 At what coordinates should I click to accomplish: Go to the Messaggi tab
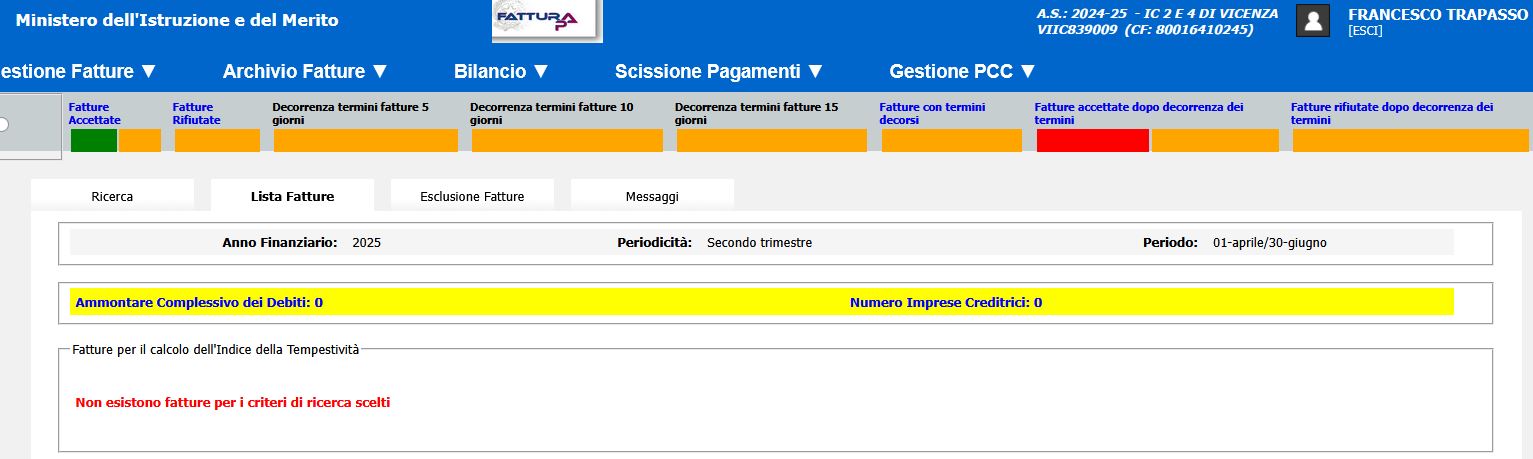[652, 196]
